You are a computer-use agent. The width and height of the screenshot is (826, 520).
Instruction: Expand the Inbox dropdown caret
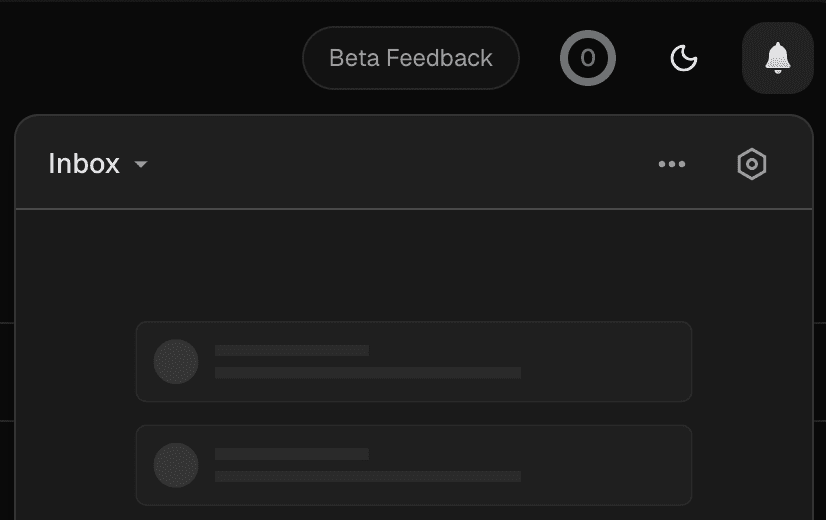141,164
